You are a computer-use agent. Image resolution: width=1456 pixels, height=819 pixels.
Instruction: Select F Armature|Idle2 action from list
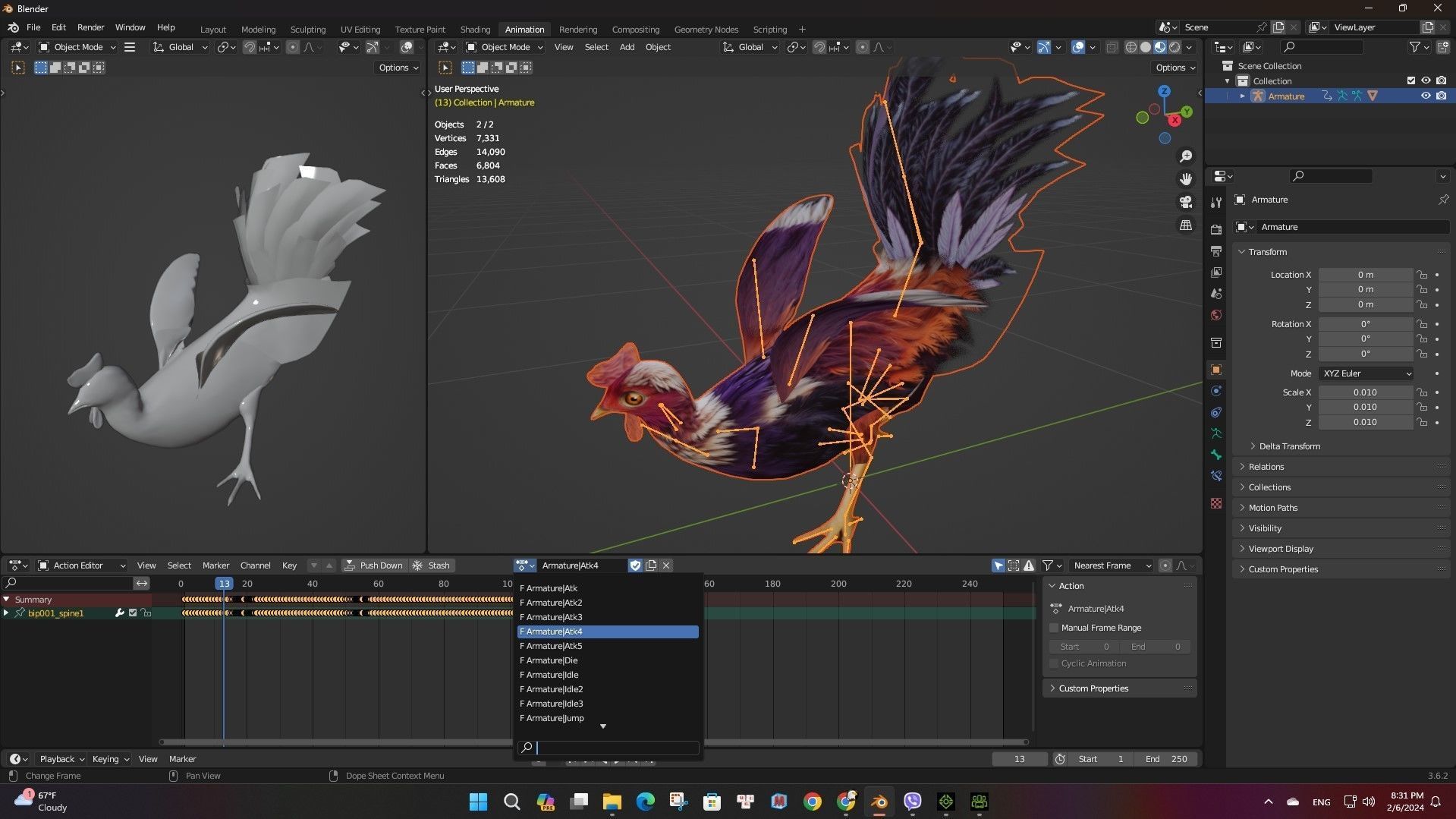click(608, 689)
